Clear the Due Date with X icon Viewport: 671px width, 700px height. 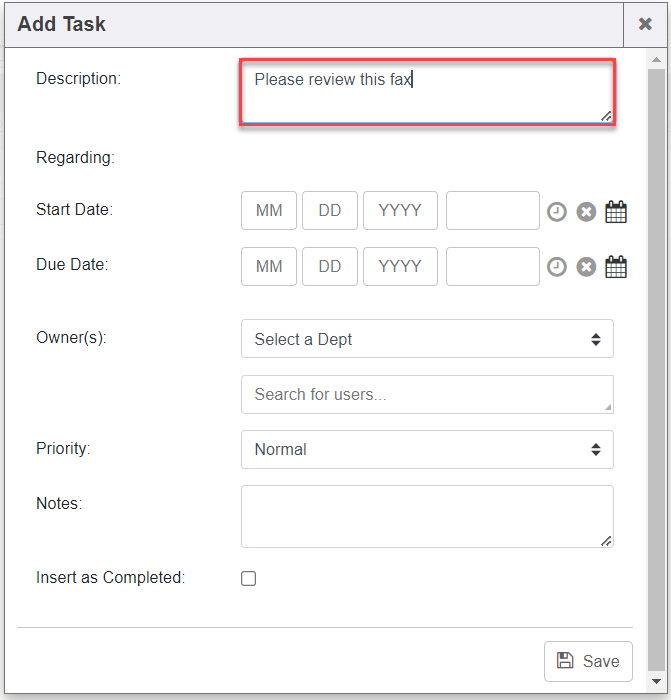[x=586, y=267]
